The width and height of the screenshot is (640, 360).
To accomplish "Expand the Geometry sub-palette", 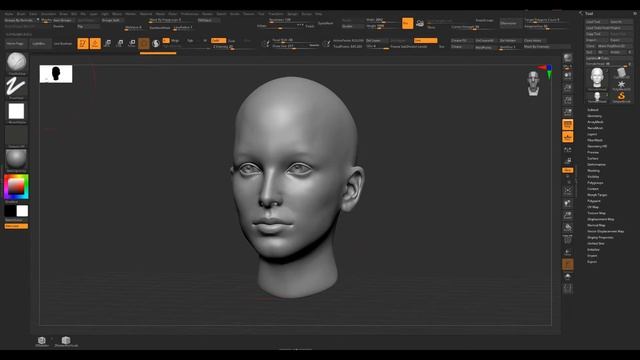I will (x=594, y=116).
